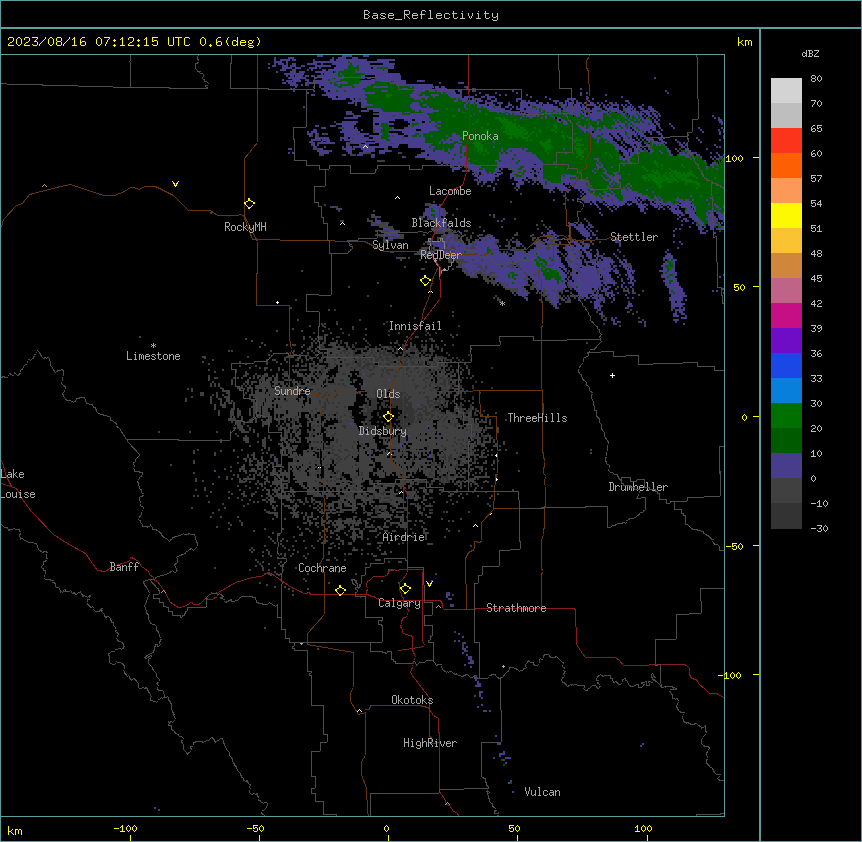Click yellow diamond marker below Cochrane
The image size is (862, 842).
point(340,590)
